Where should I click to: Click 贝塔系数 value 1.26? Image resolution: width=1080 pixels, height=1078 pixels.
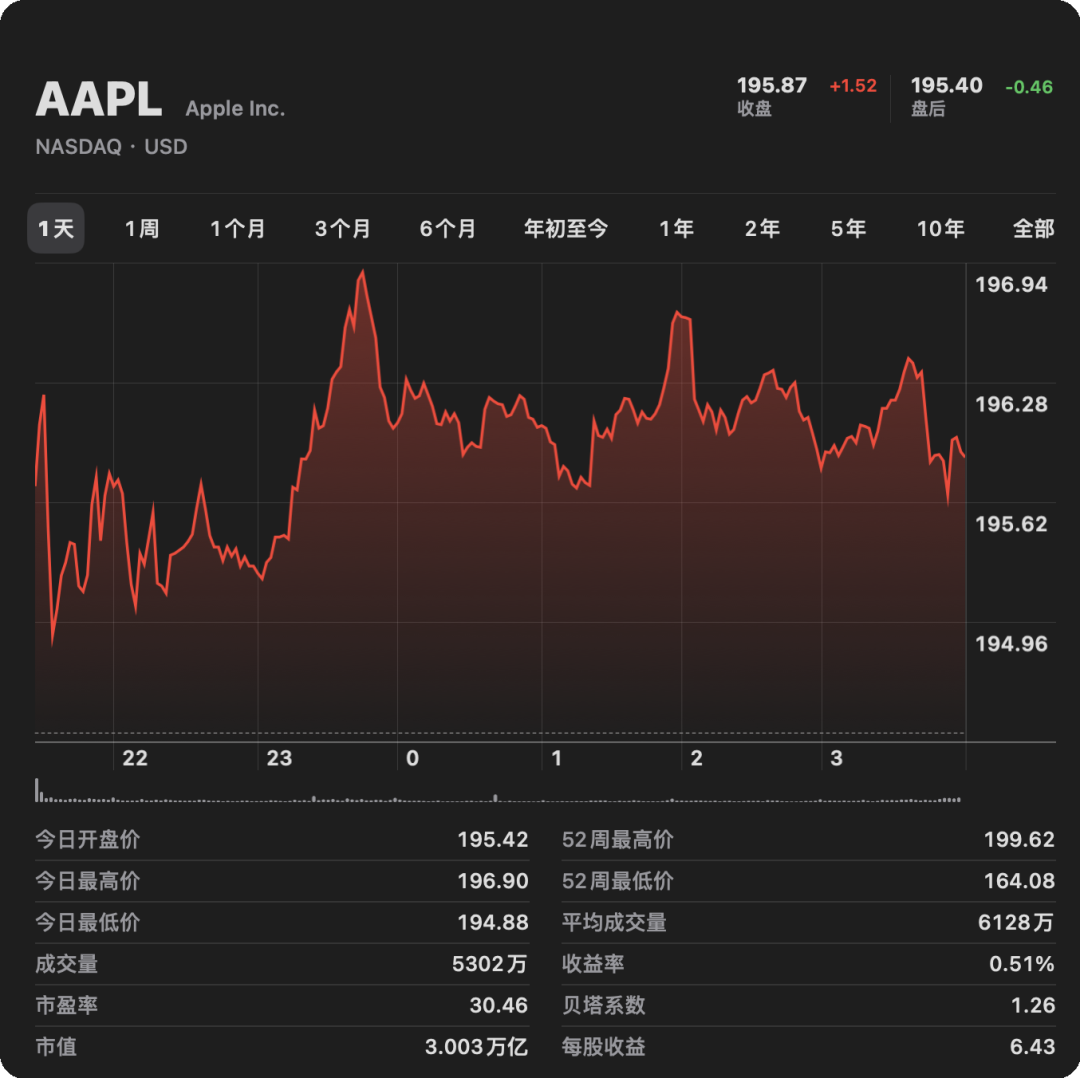coord(1032,1006)
